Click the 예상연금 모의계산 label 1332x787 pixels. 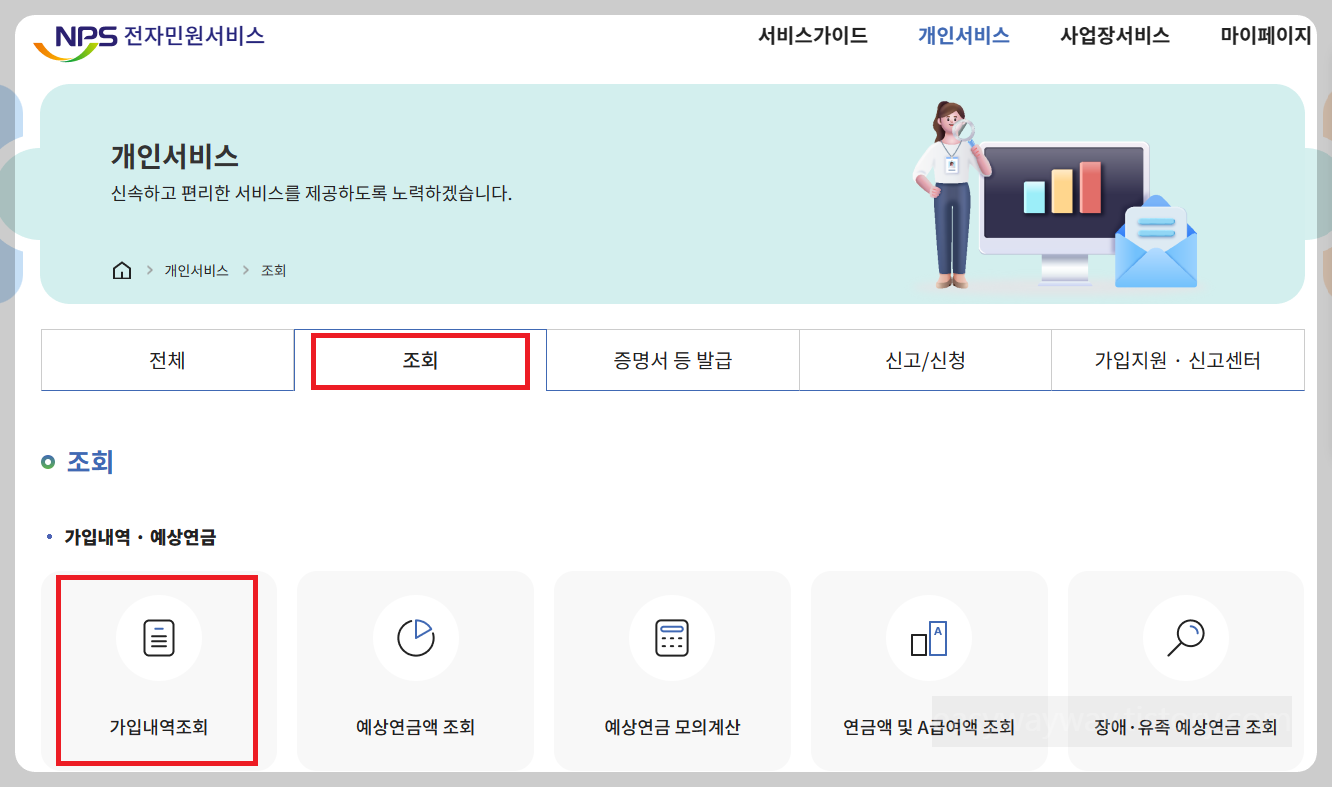point(672,727)
